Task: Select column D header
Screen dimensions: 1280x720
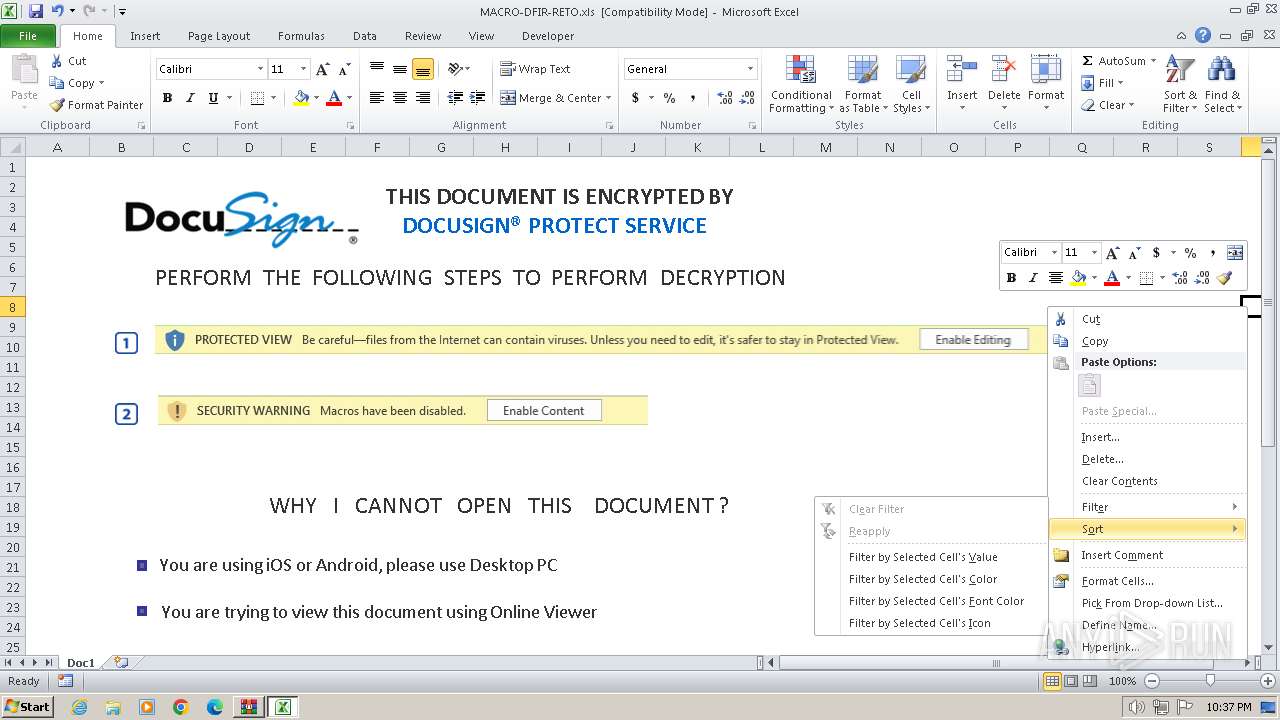Action: [249, 147]
